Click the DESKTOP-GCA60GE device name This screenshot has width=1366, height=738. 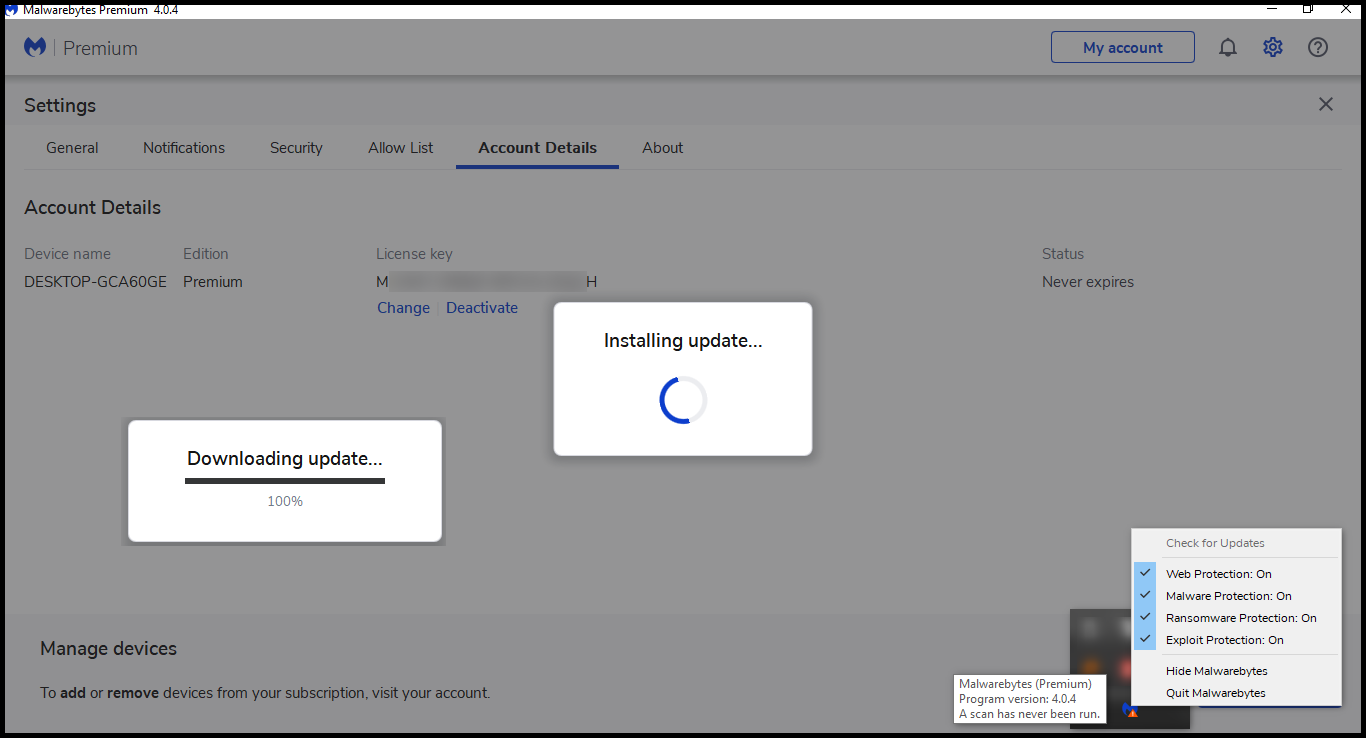coord(95,282)
